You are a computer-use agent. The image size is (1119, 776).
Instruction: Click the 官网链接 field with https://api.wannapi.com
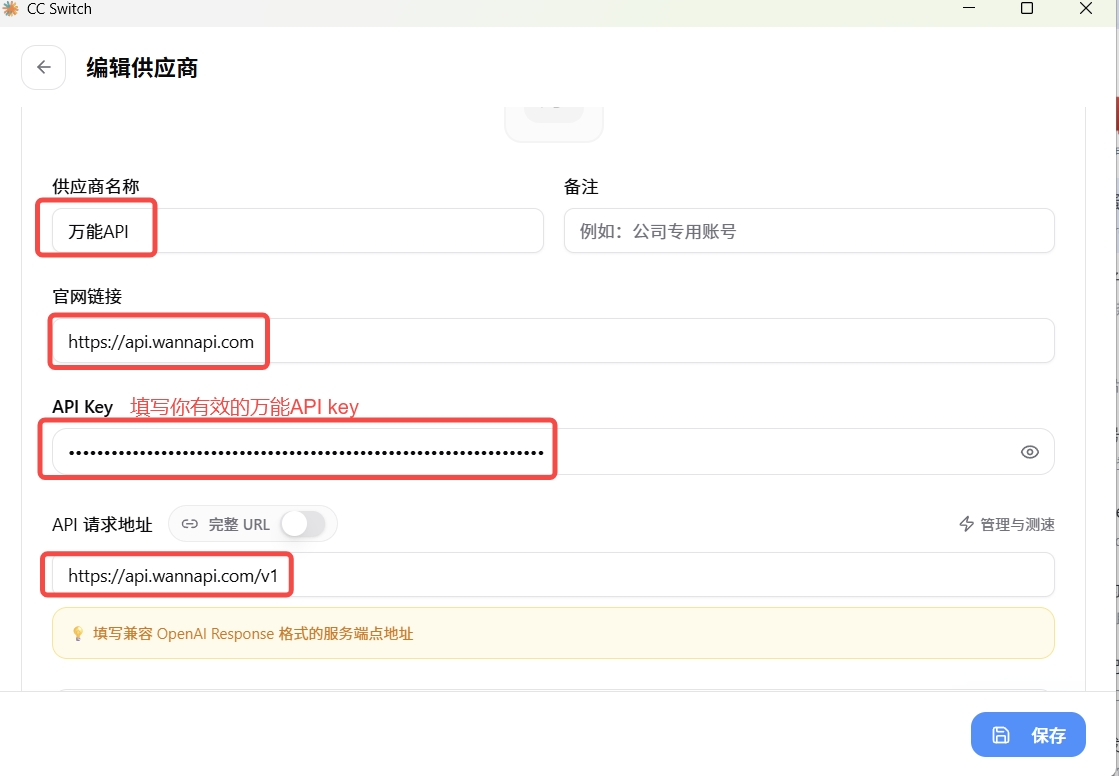(x=553, y=341)
